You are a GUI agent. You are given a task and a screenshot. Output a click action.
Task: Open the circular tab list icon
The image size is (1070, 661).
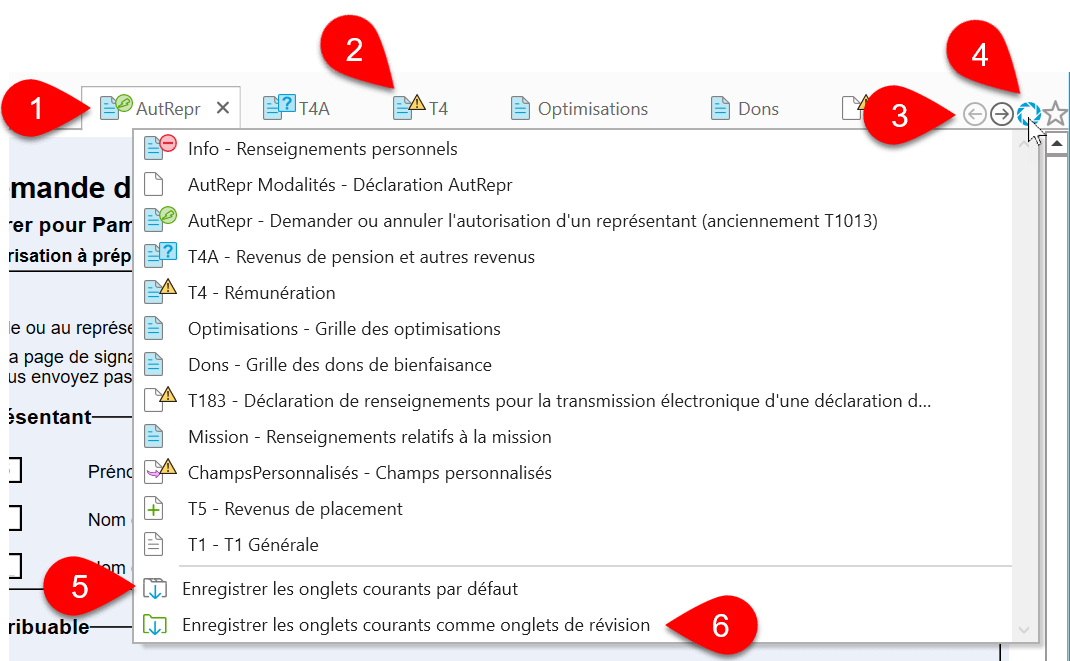pos(1028,114)
